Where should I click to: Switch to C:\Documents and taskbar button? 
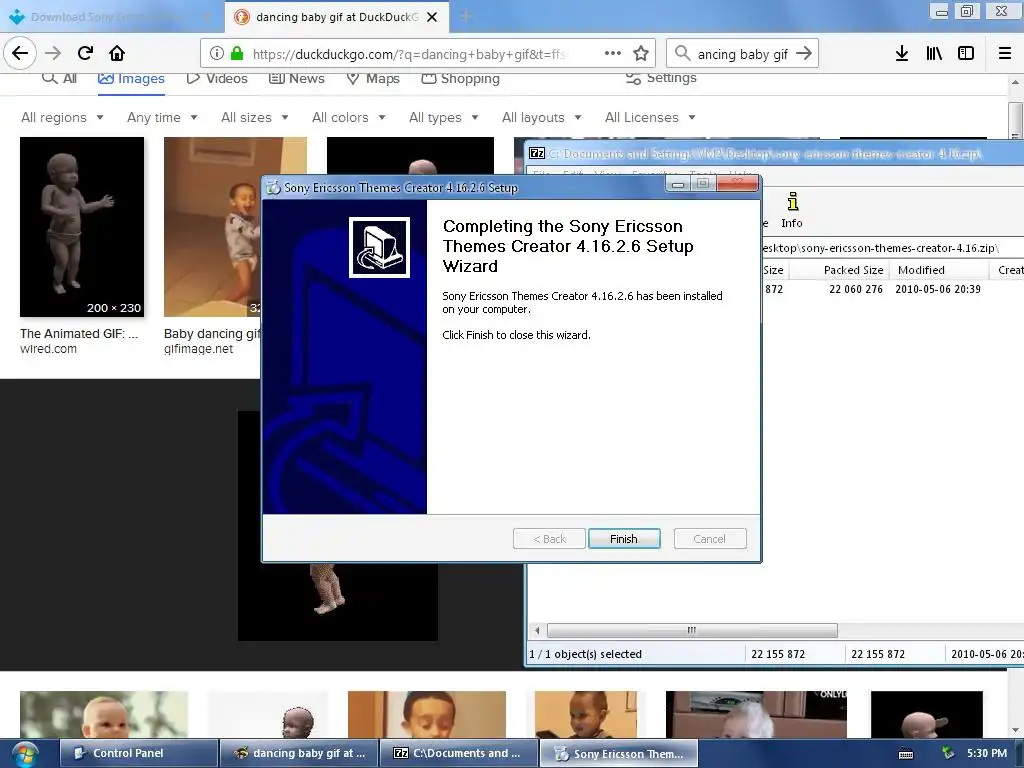[x=458, y=754]
